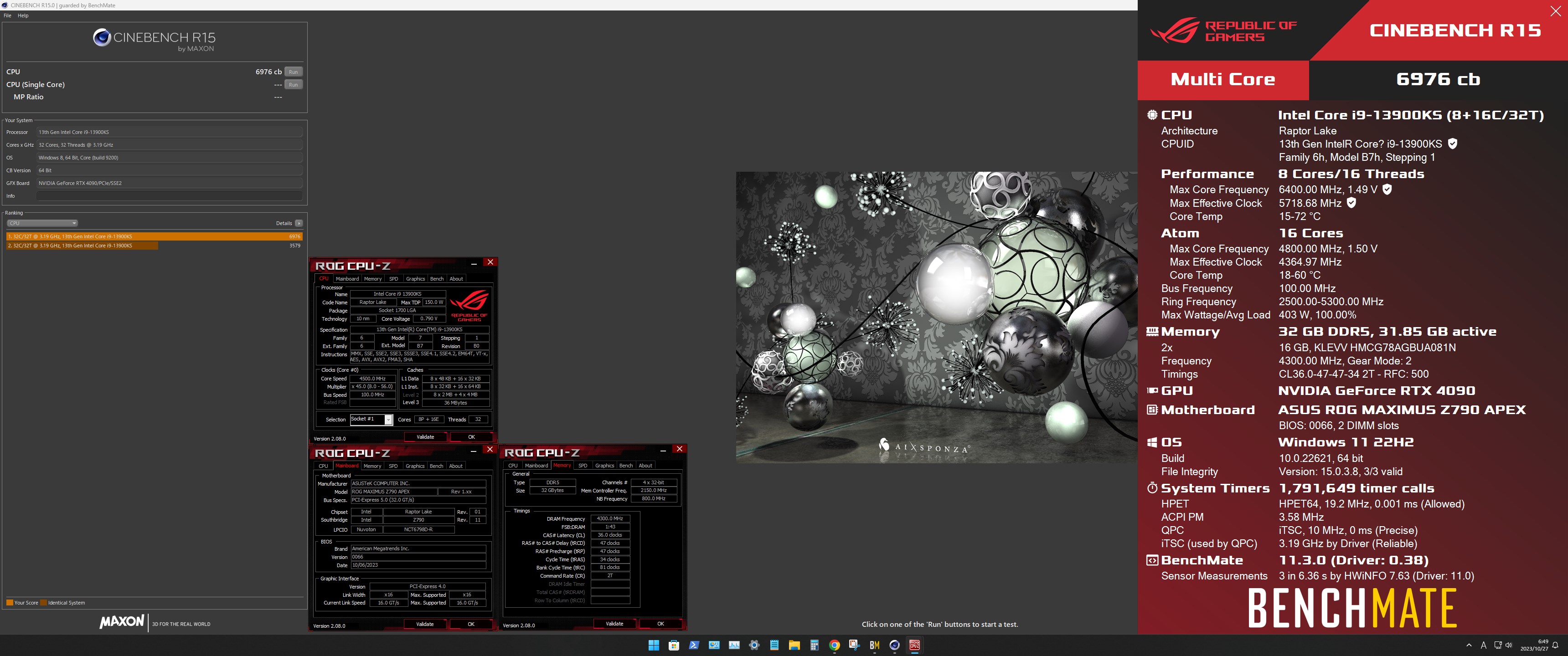Open the Ranking CPU dropdown

(42, 223)
